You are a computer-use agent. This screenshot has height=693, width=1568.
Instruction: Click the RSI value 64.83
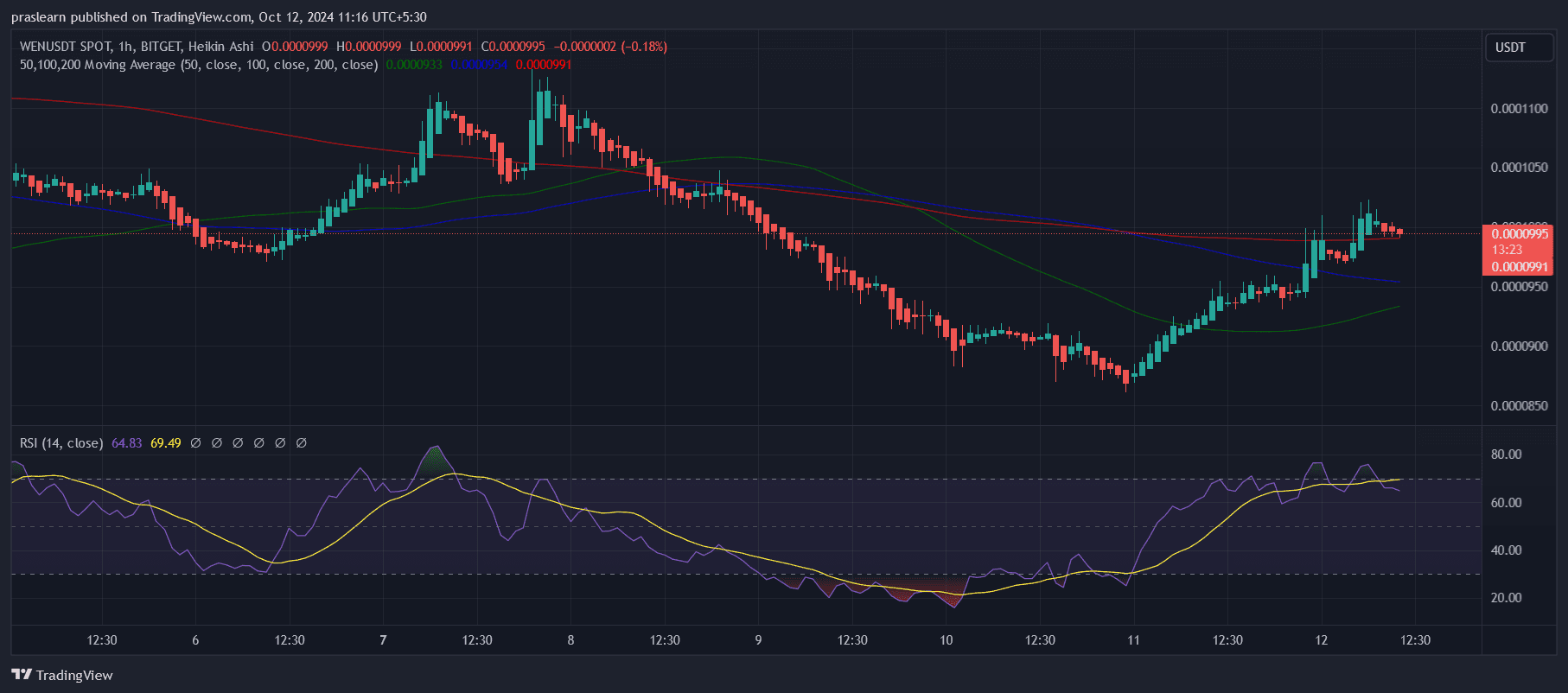[x=127, y=443]
